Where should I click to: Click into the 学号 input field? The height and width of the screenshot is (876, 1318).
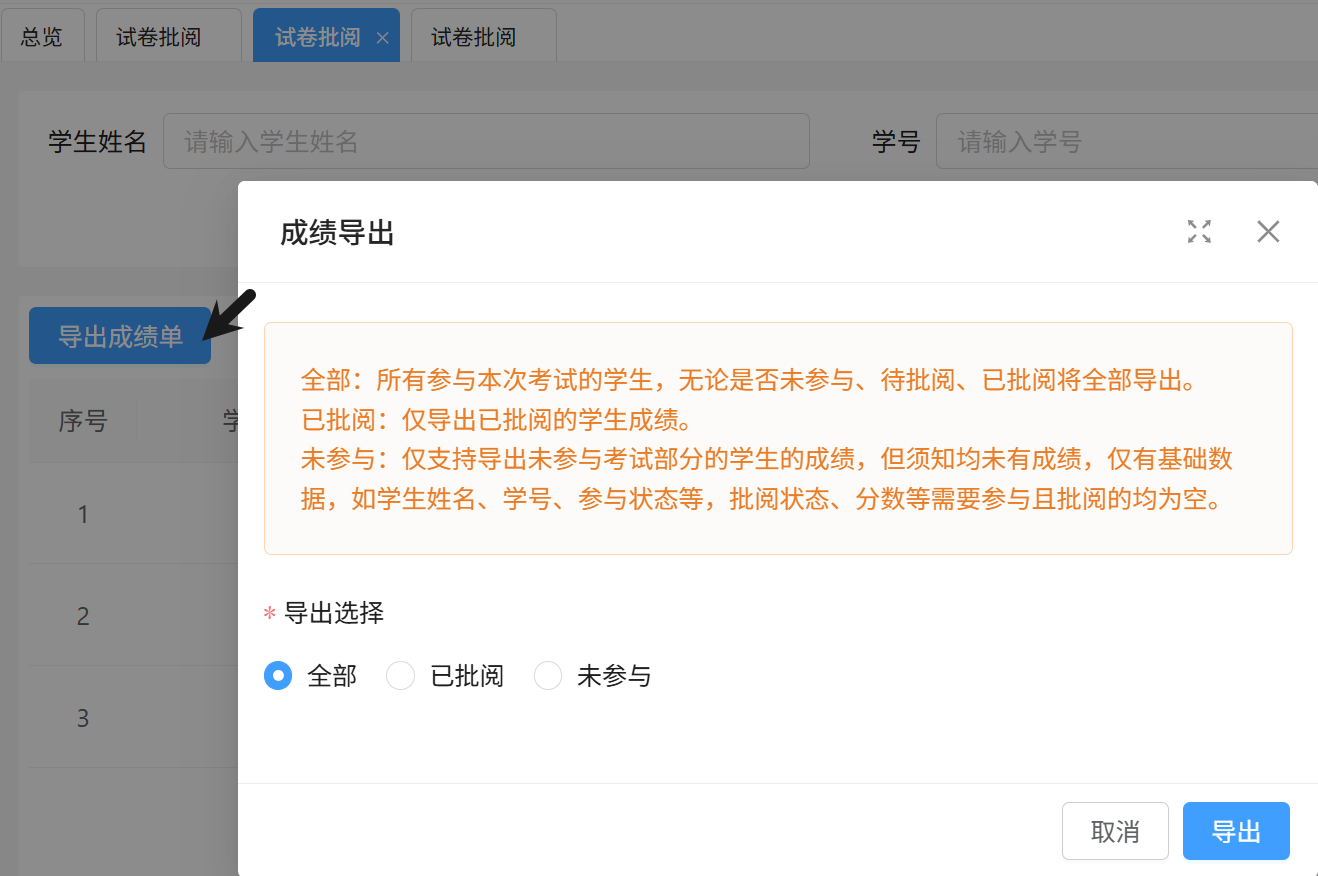click(x=1126, y=141)
